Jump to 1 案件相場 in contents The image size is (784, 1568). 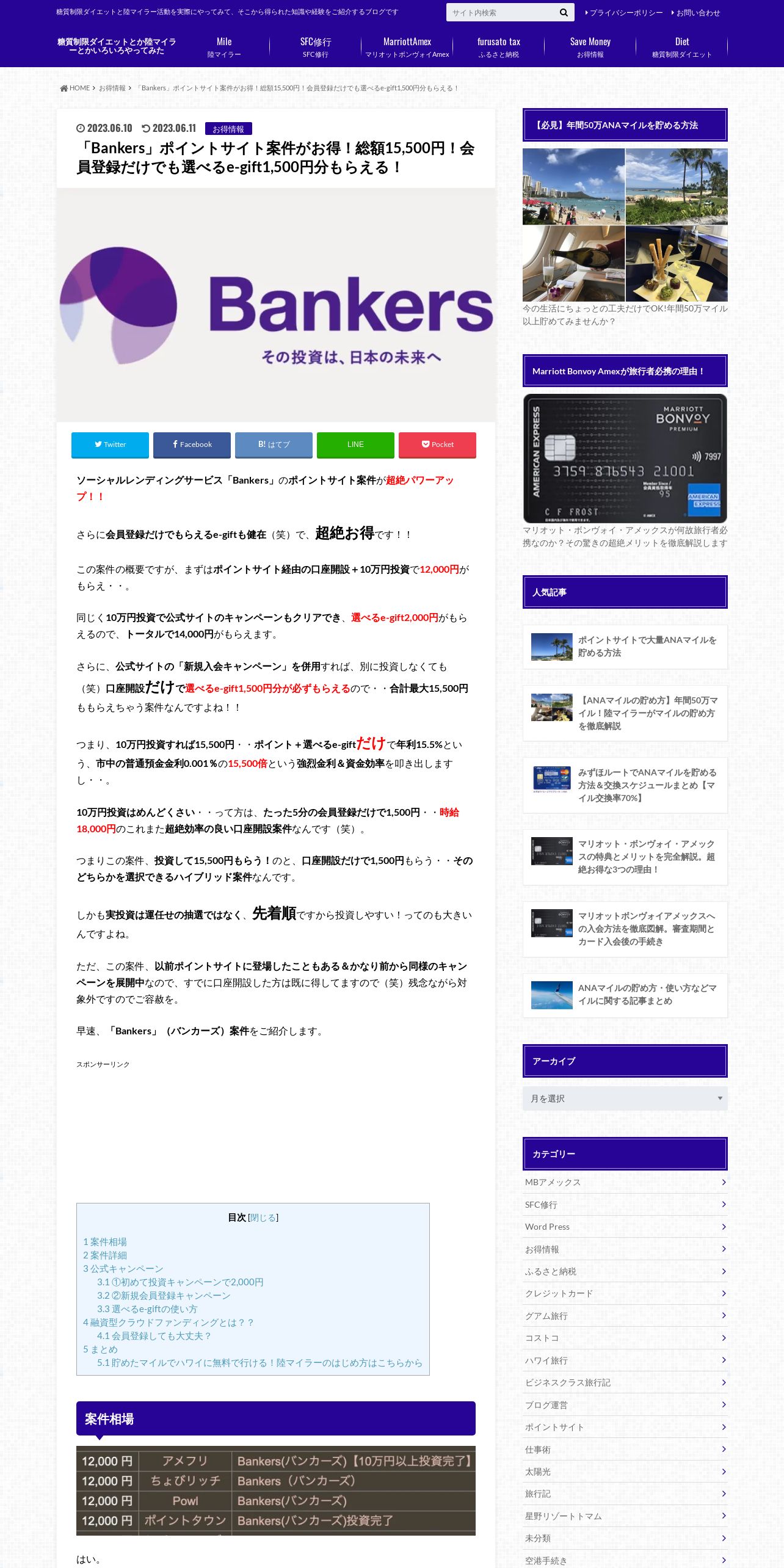pos(105,1242)
